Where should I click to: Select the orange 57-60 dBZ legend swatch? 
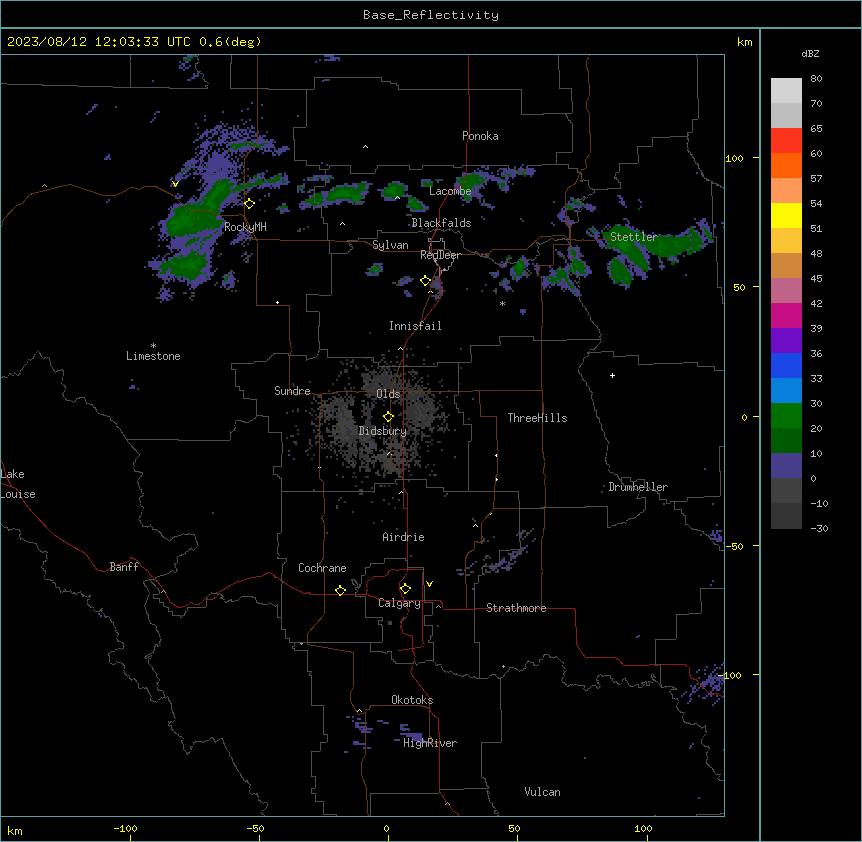[x=786, y=165]
